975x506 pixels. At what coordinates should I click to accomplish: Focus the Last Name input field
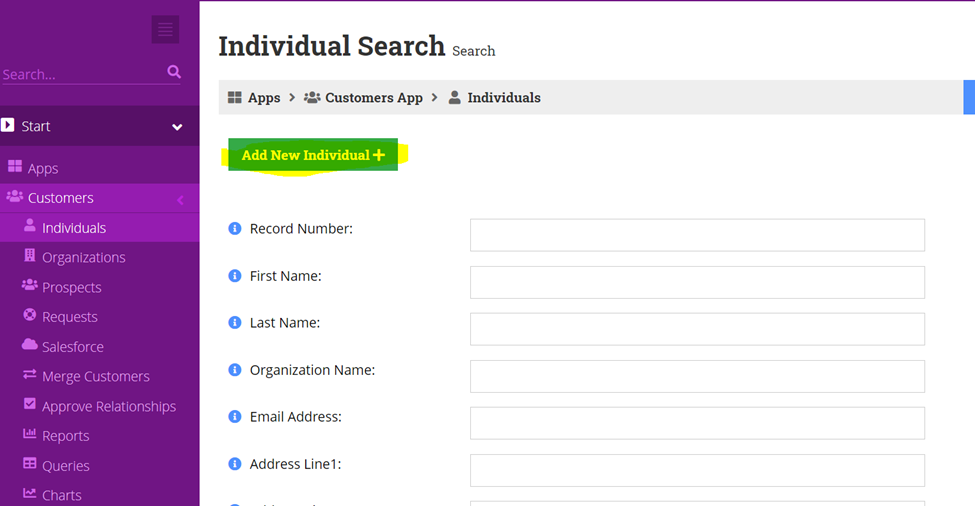pyautogui.click(x=697, y=329)
